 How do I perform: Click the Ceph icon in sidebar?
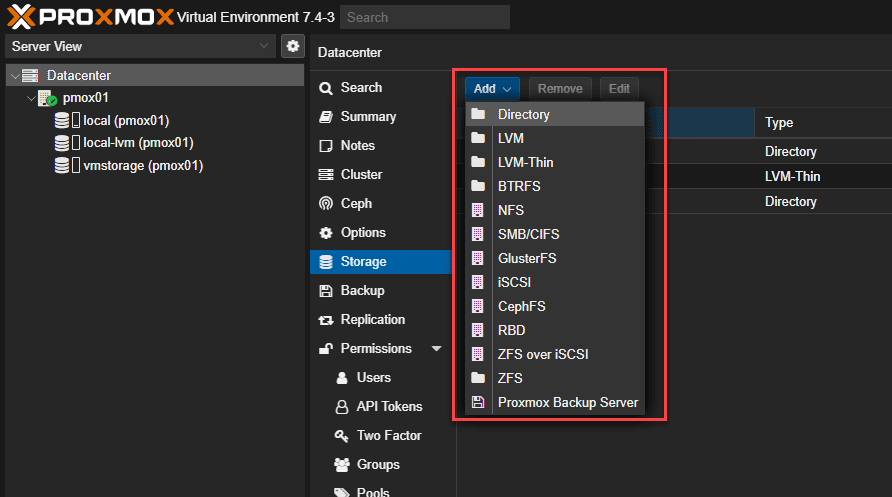click(325, 204)
